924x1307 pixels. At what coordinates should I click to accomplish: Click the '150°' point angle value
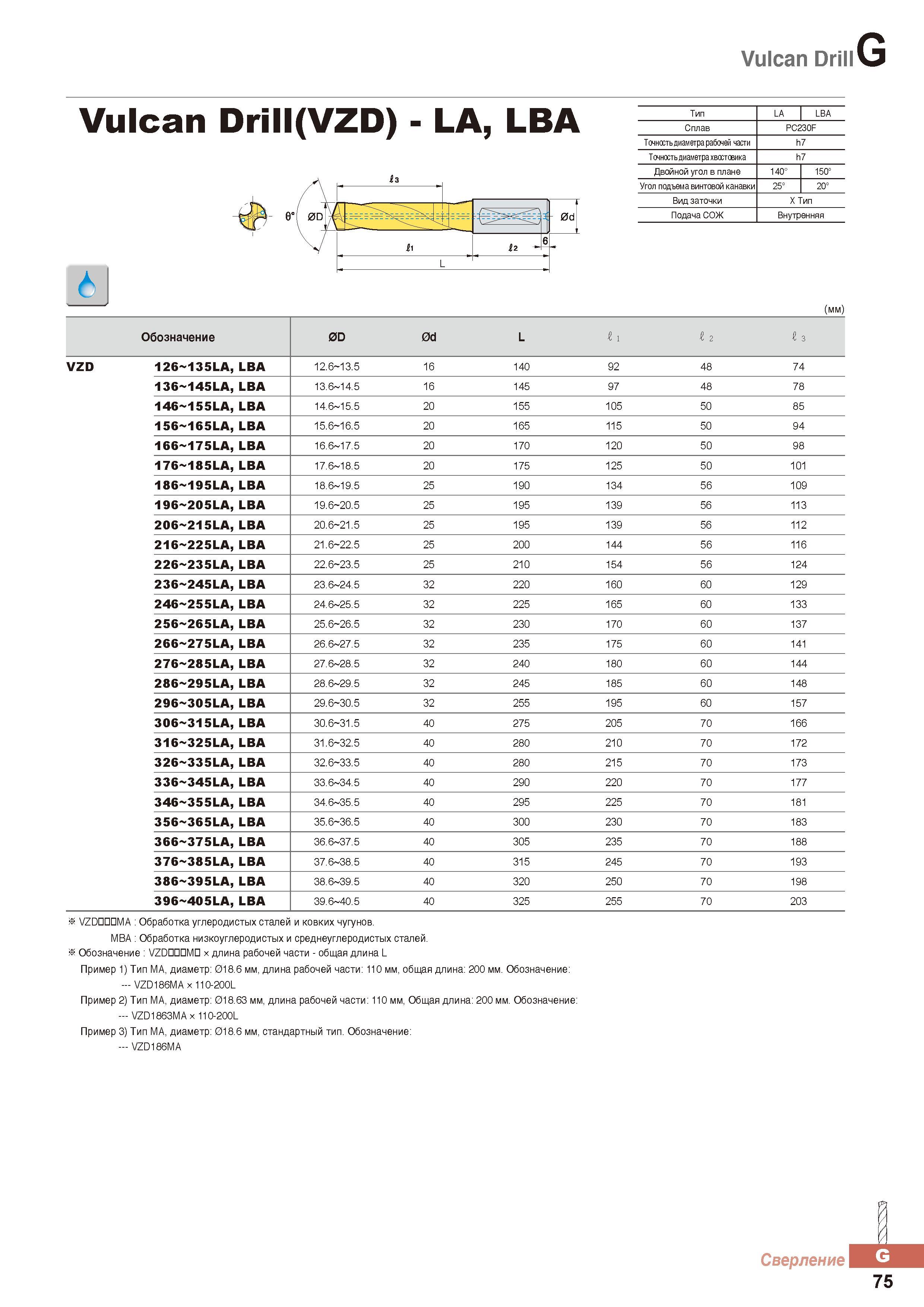(x=823, y=171)
